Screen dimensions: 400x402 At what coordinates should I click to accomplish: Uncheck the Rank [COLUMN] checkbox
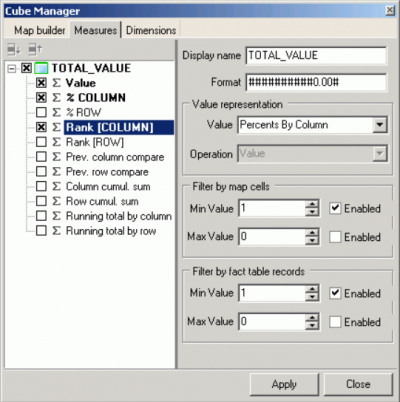coord(41,127)
